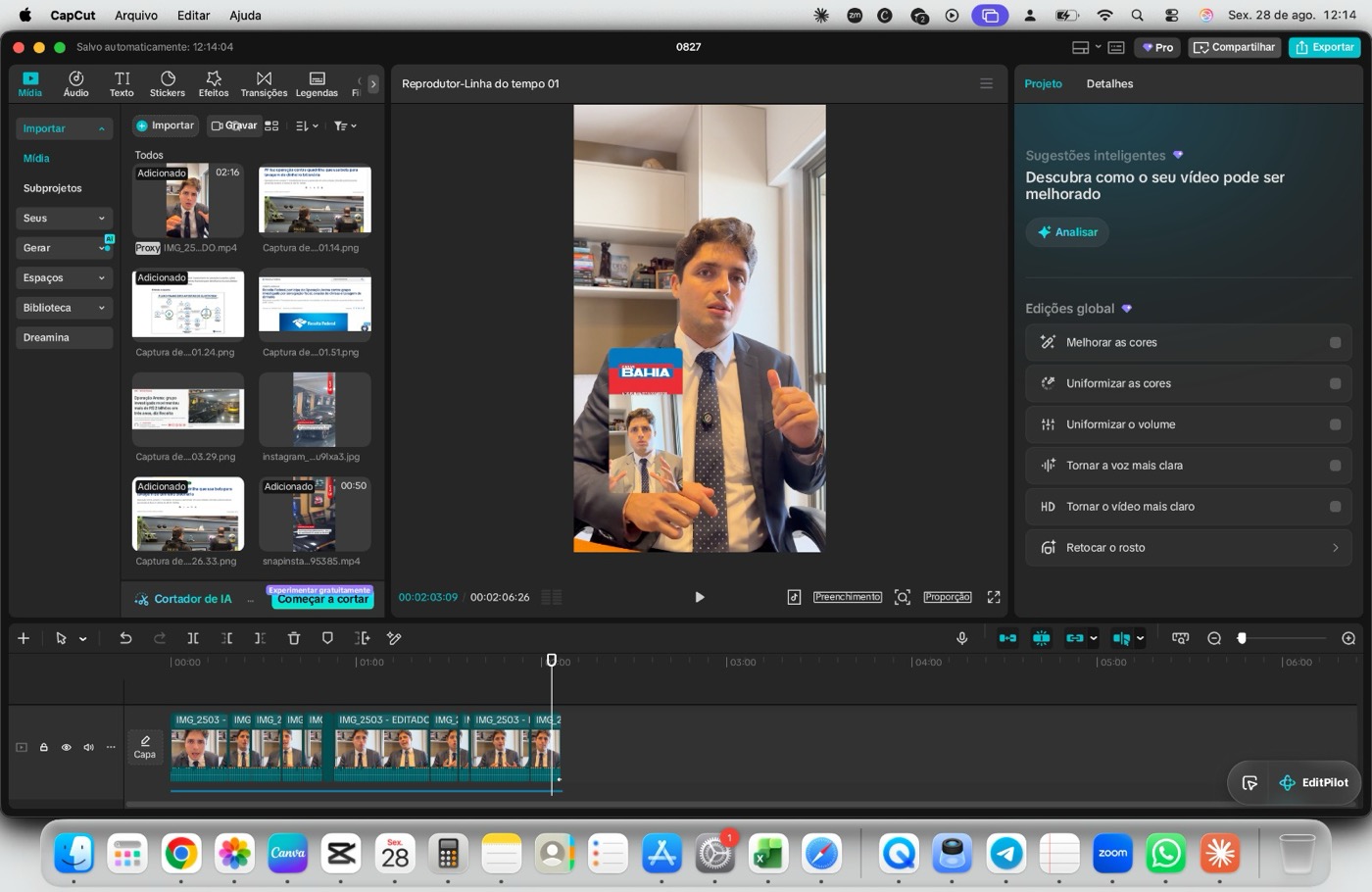Select the instagram_..u9lxa3.jpg thumbnail
Image resolution: width=1372 pixels, height=892 pixels.
[315, 410]
